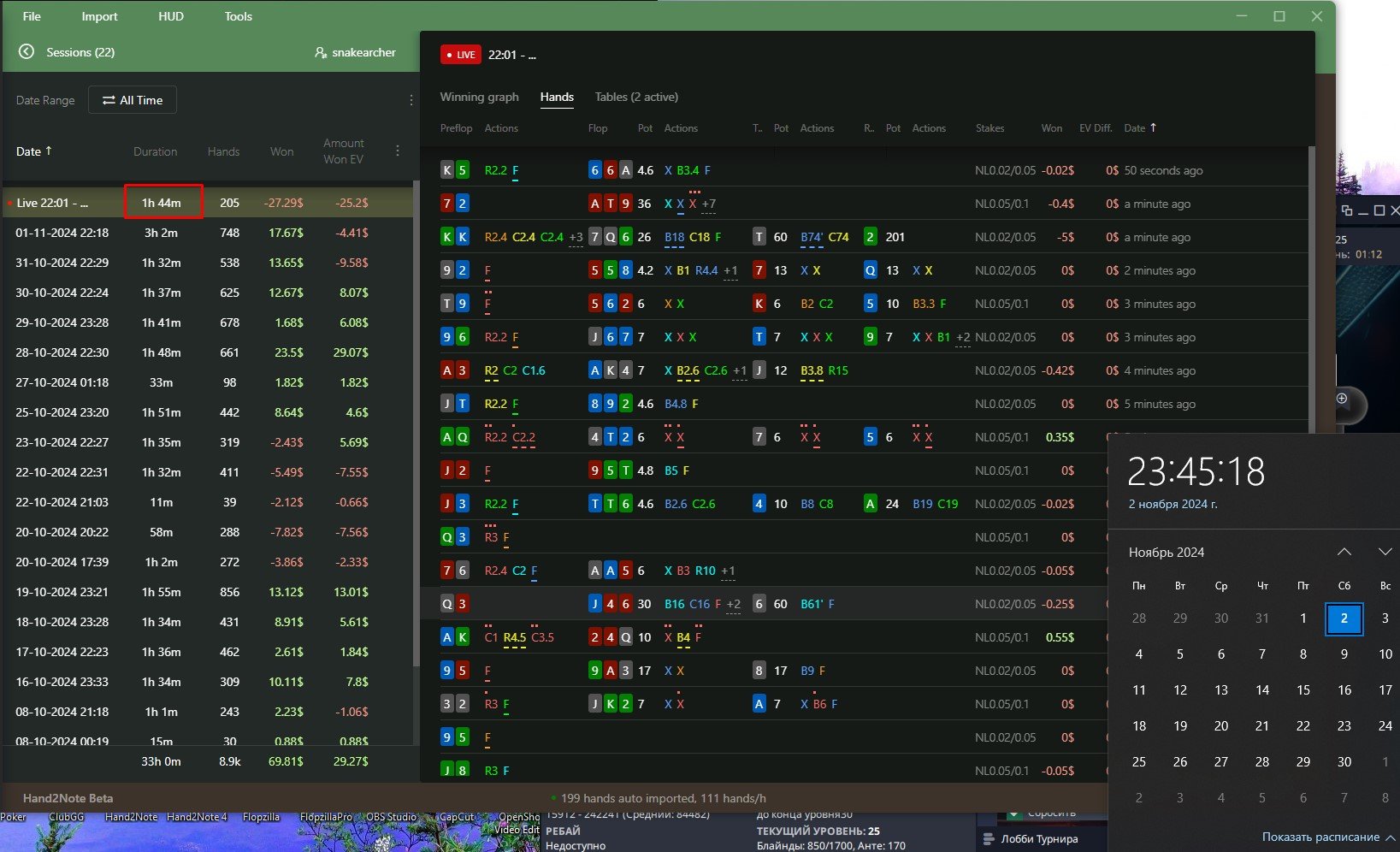
Task: Click the 0.55$ won amount
Action: (1060, 637)
